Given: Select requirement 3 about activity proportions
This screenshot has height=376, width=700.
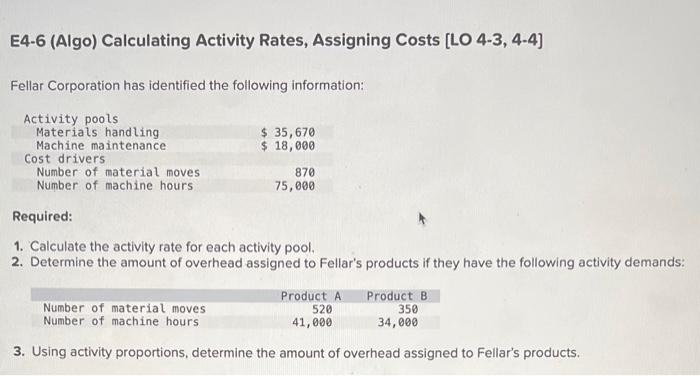Looking at the screenshot, I should (296, 352).
